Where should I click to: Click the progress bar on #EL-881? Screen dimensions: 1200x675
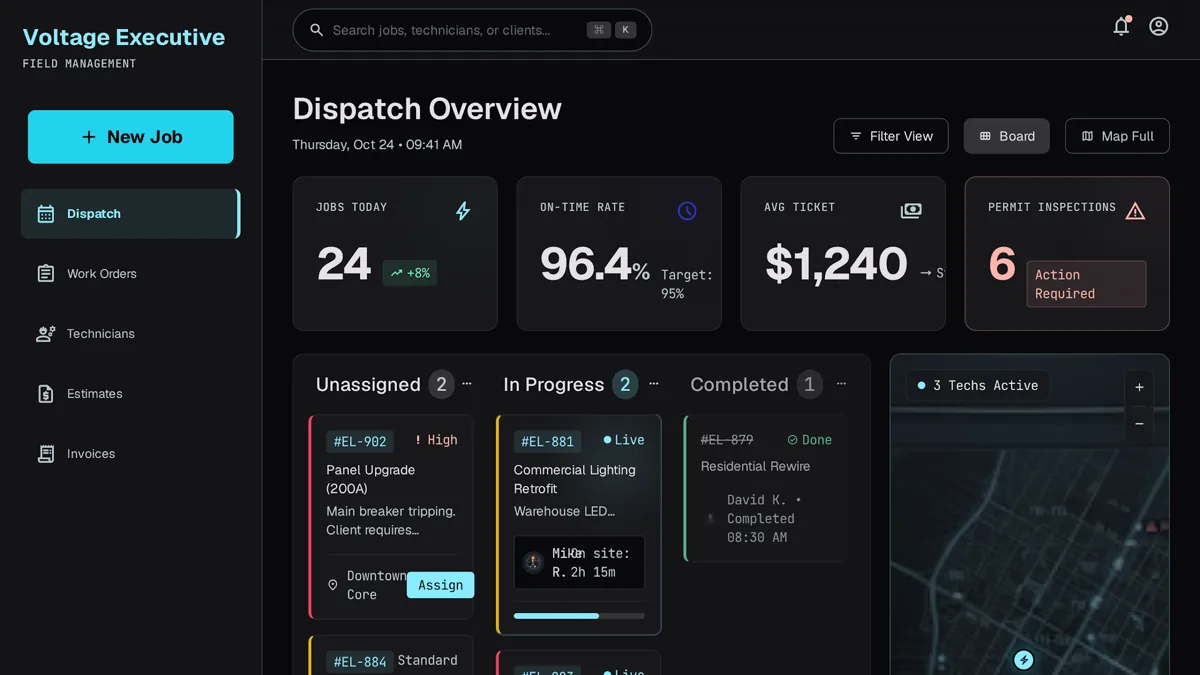pos(579,616)
